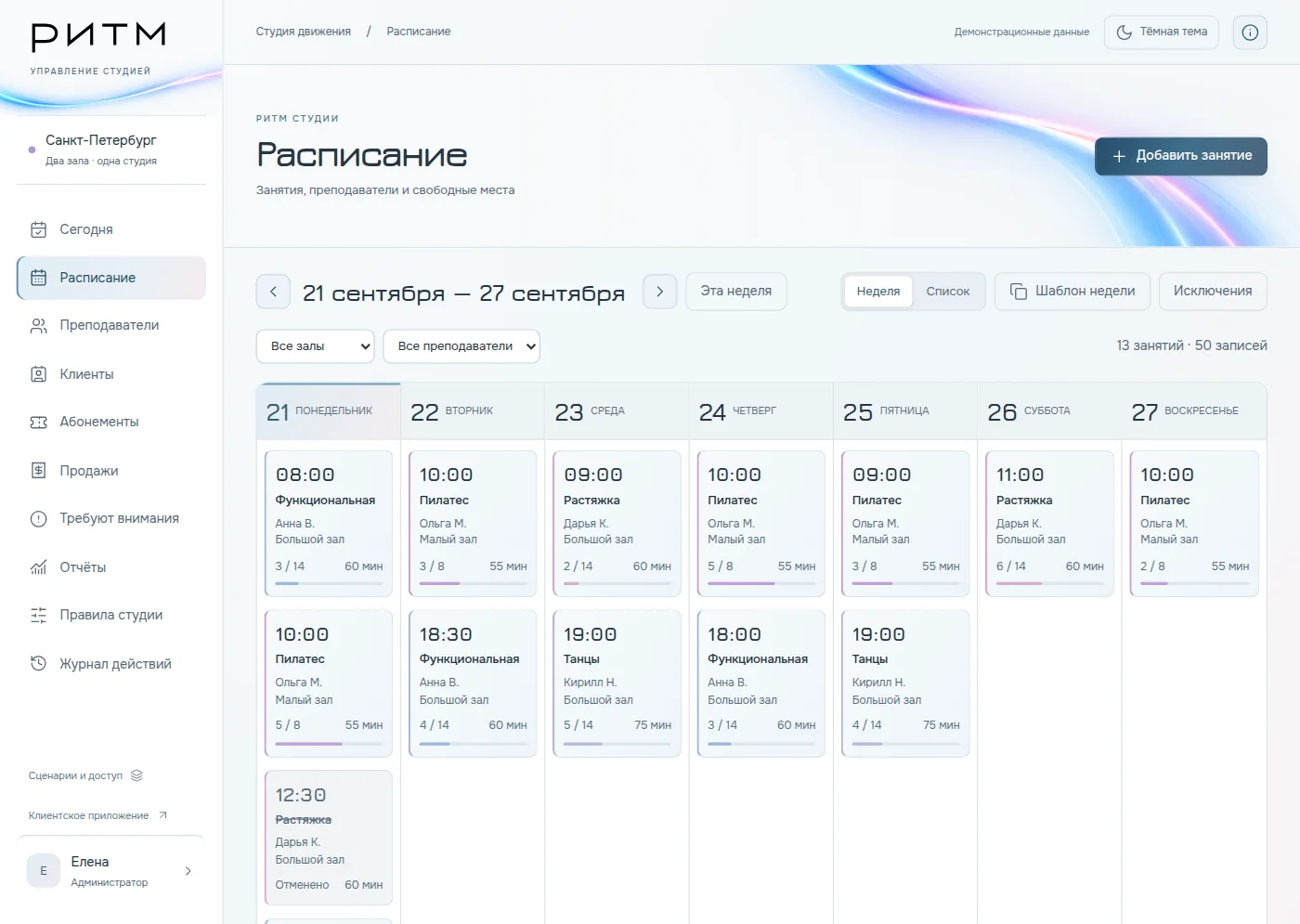1300x924 pixels.
Task: Open the cancelled 12:30 Растяжка card
Action: [x=329, y=838]
